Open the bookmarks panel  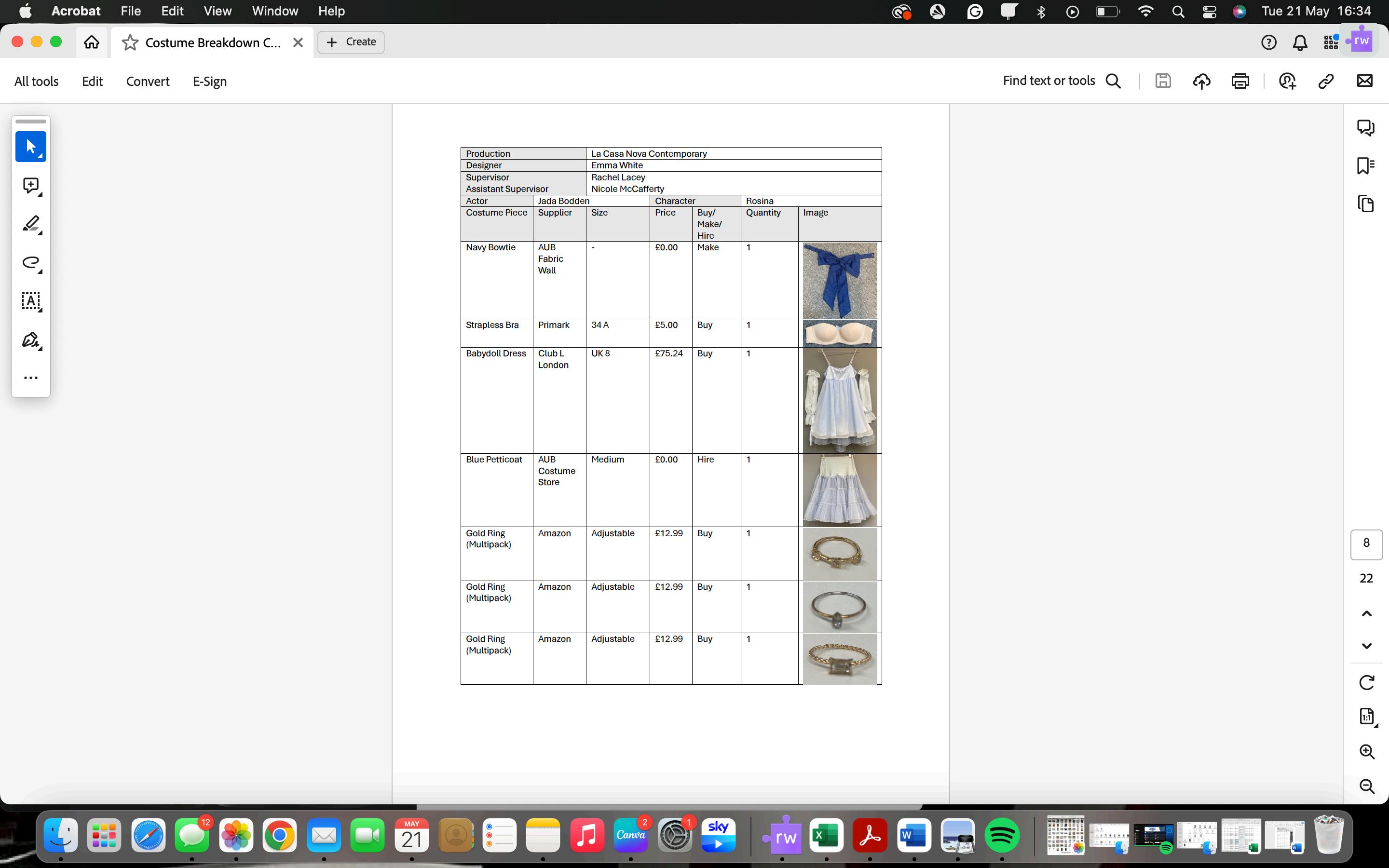[1365, 165]
